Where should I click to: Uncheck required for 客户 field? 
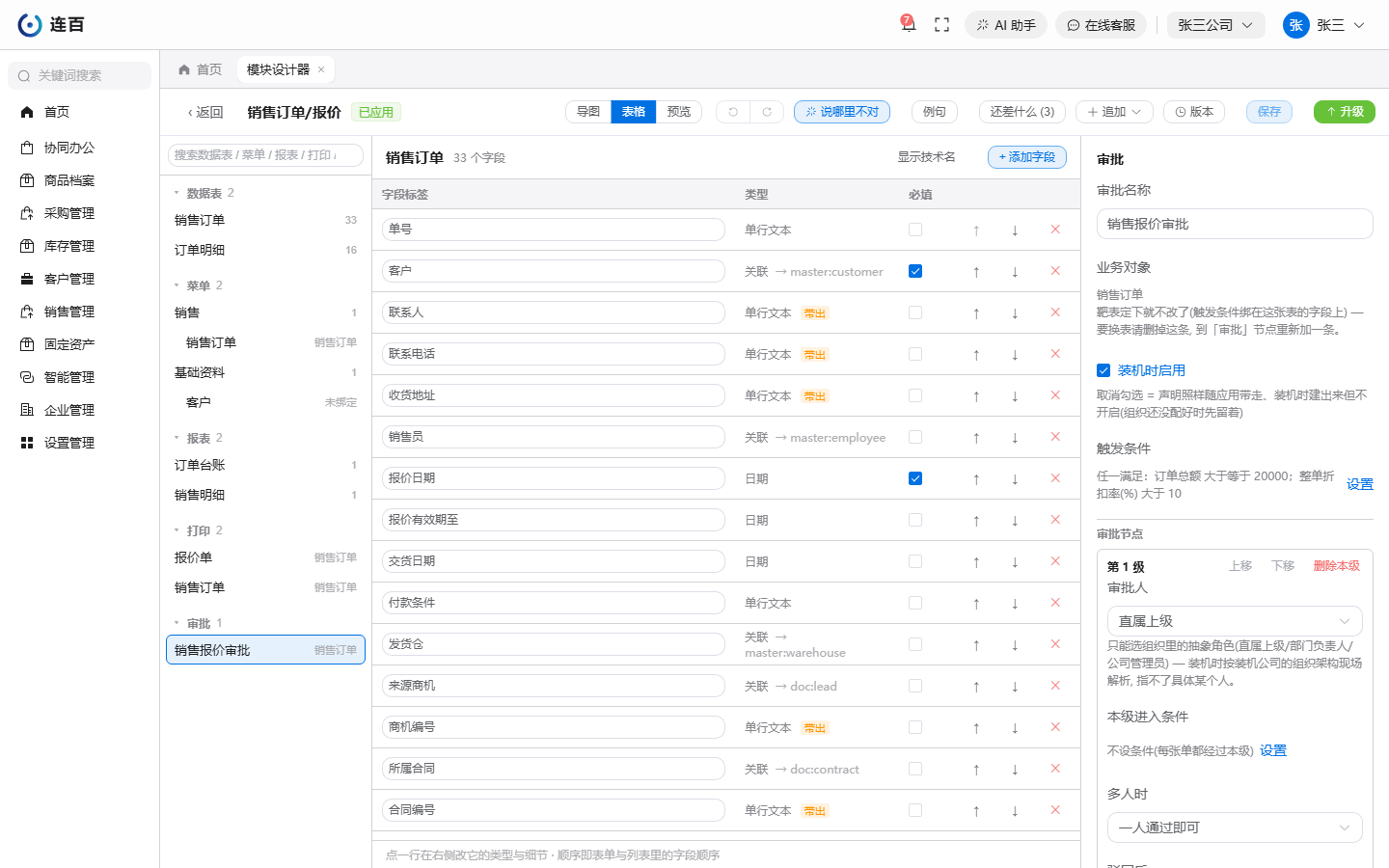click(x=915, y=271)
